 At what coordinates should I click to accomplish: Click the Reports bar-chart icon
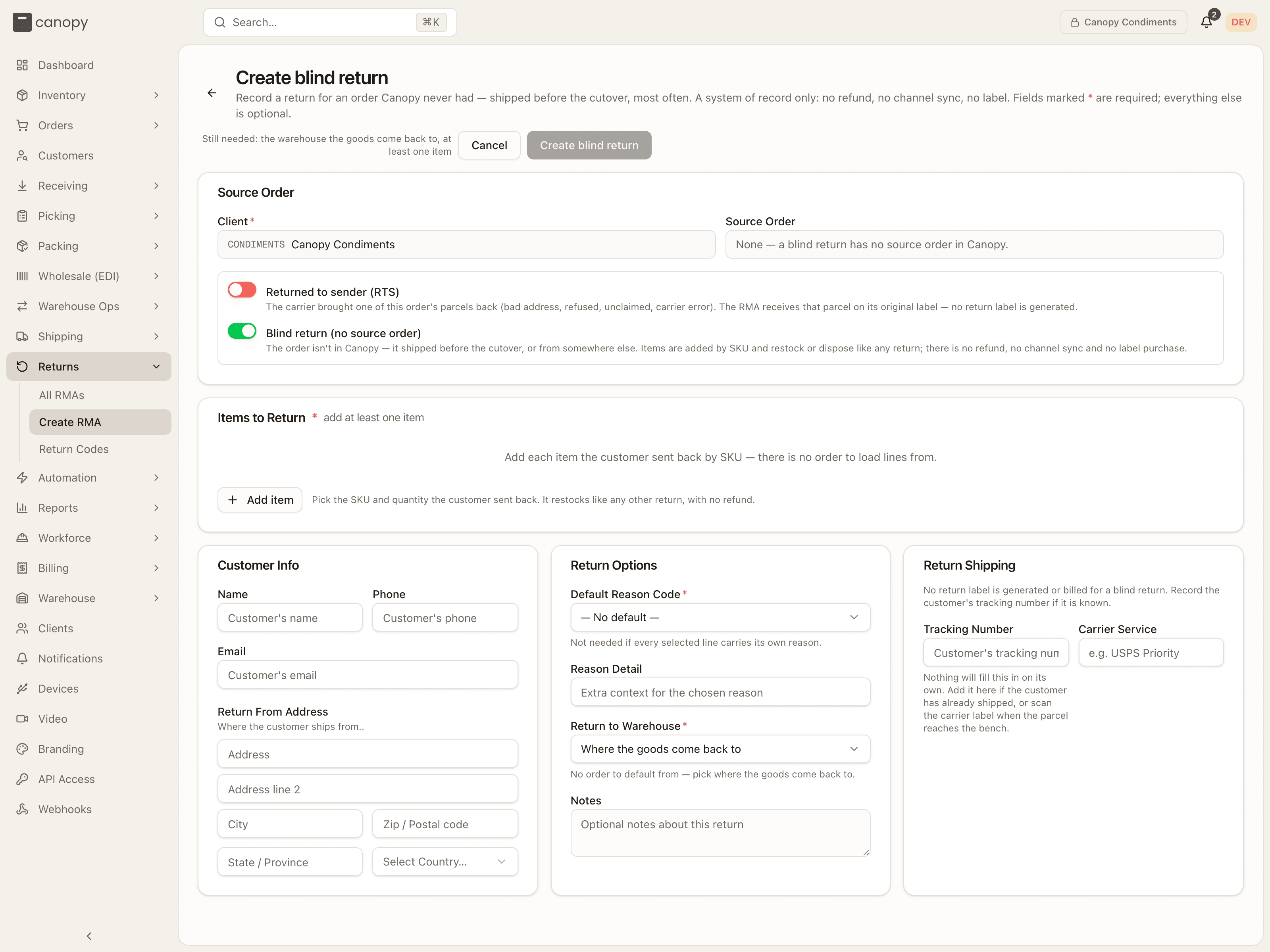(22, 508)
